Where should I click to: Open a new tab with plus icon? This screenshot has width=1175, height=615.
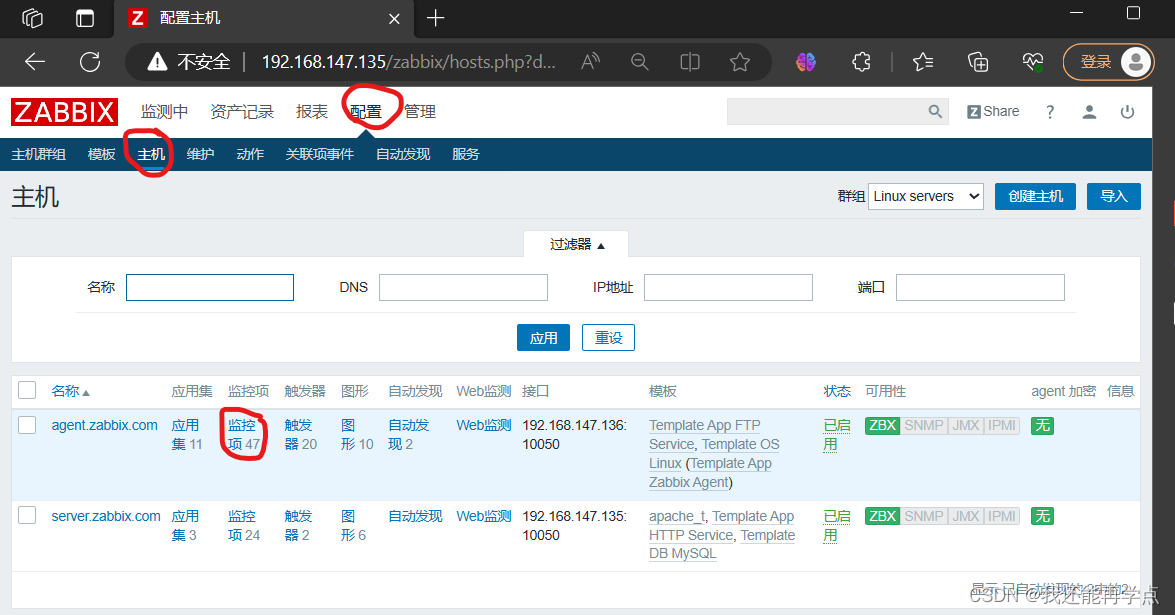(435, 18)
